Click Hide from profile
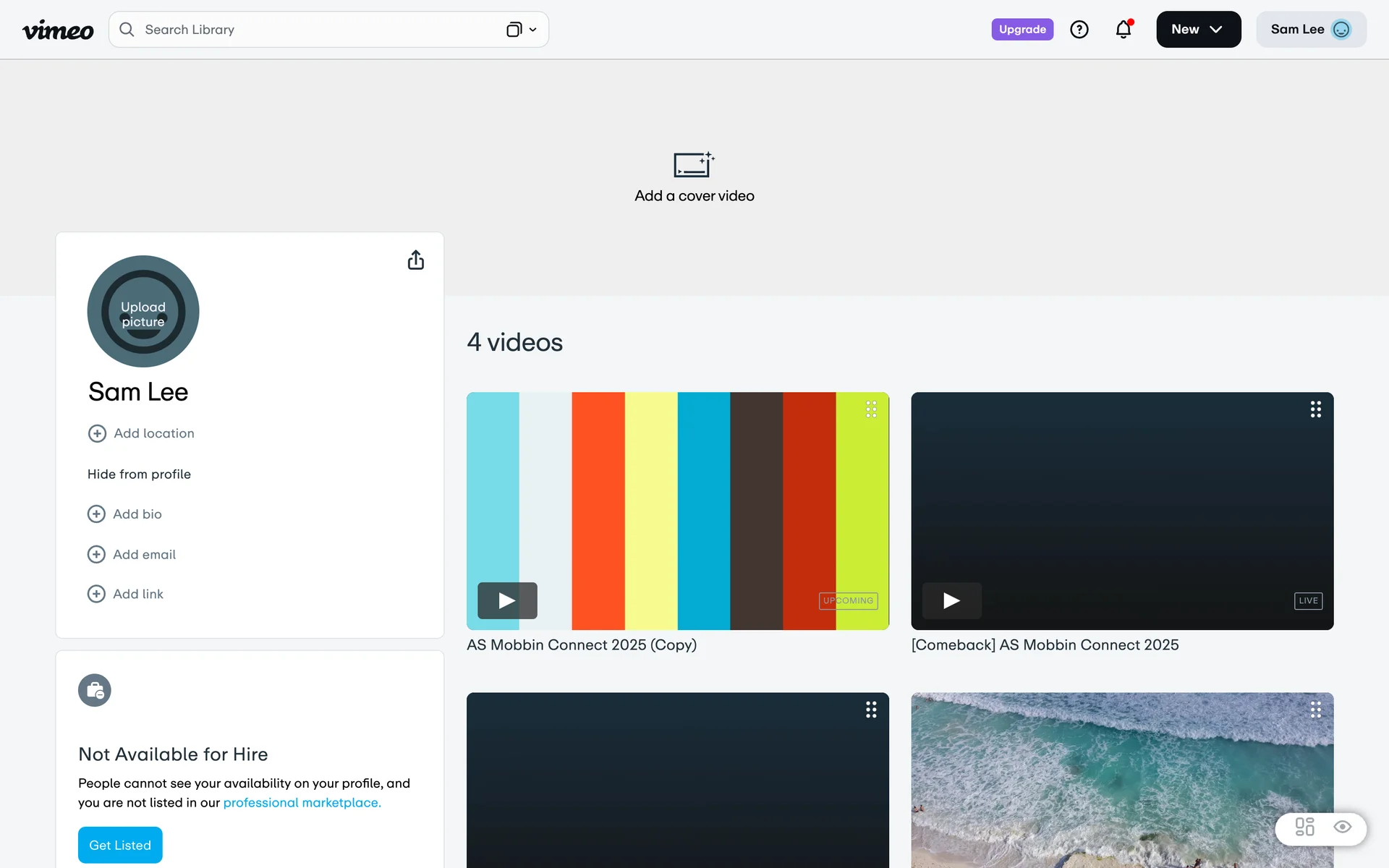This screenshot has width=1389, height=868. (x=139, y=474)
